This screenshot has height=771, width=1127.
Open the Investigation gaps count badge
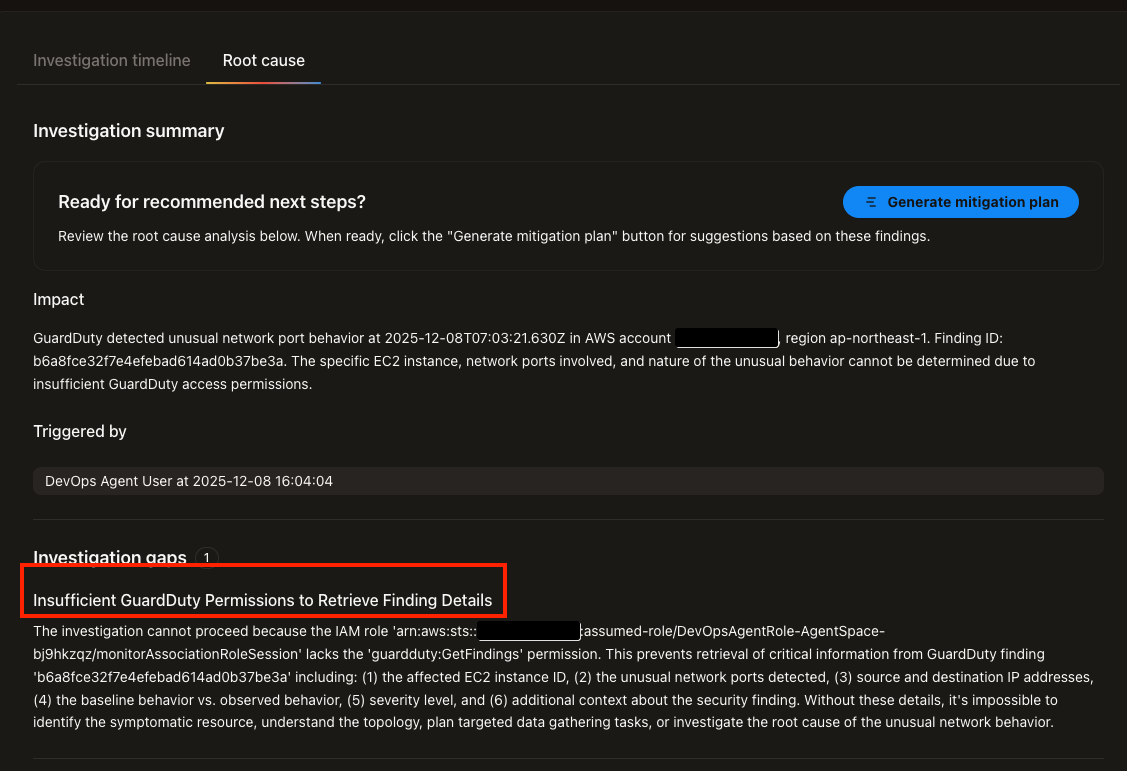click(206, 557)
